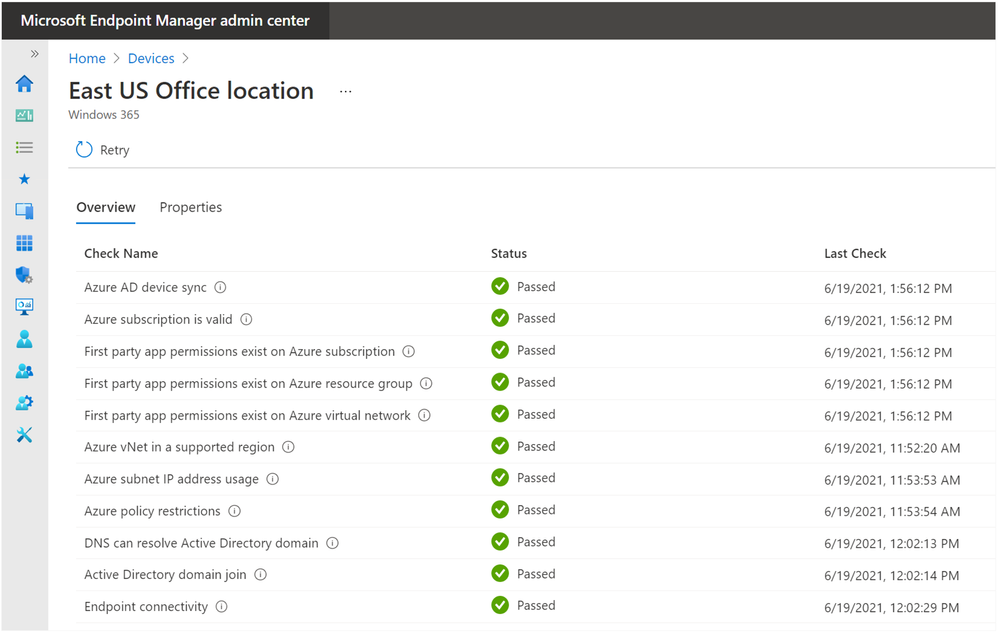Viewport: 999px width, 632px height.
Task: Open the All services list icon
Action: click(24, 148)
